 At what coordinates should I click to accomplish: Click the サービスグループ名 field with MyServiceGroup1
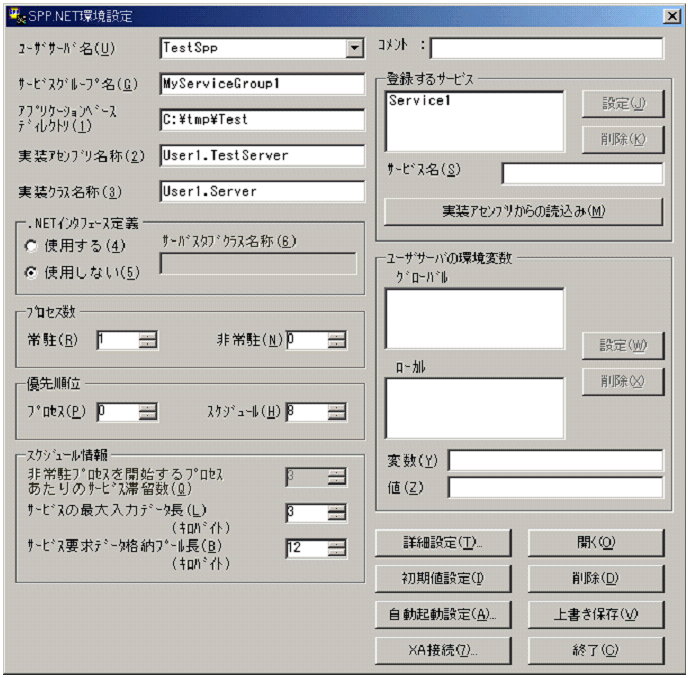click(x=262, y=84)
